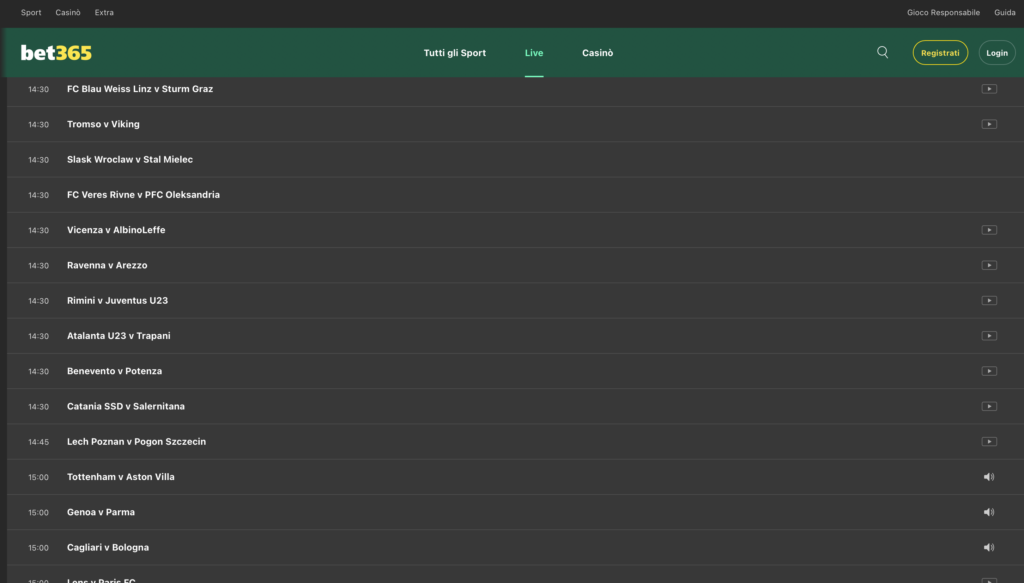Open the Gioco Responsabile link
Image resolution: width=1024 pixels, height=583 pixels.
click(943, 13)
